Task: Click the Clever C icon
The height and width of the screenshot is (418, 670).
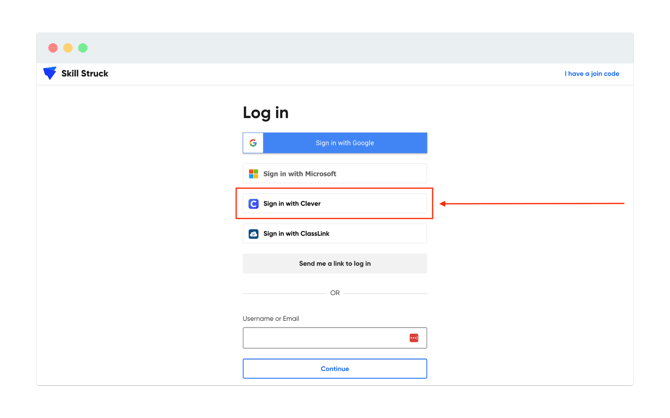Action: pos(253,204)
